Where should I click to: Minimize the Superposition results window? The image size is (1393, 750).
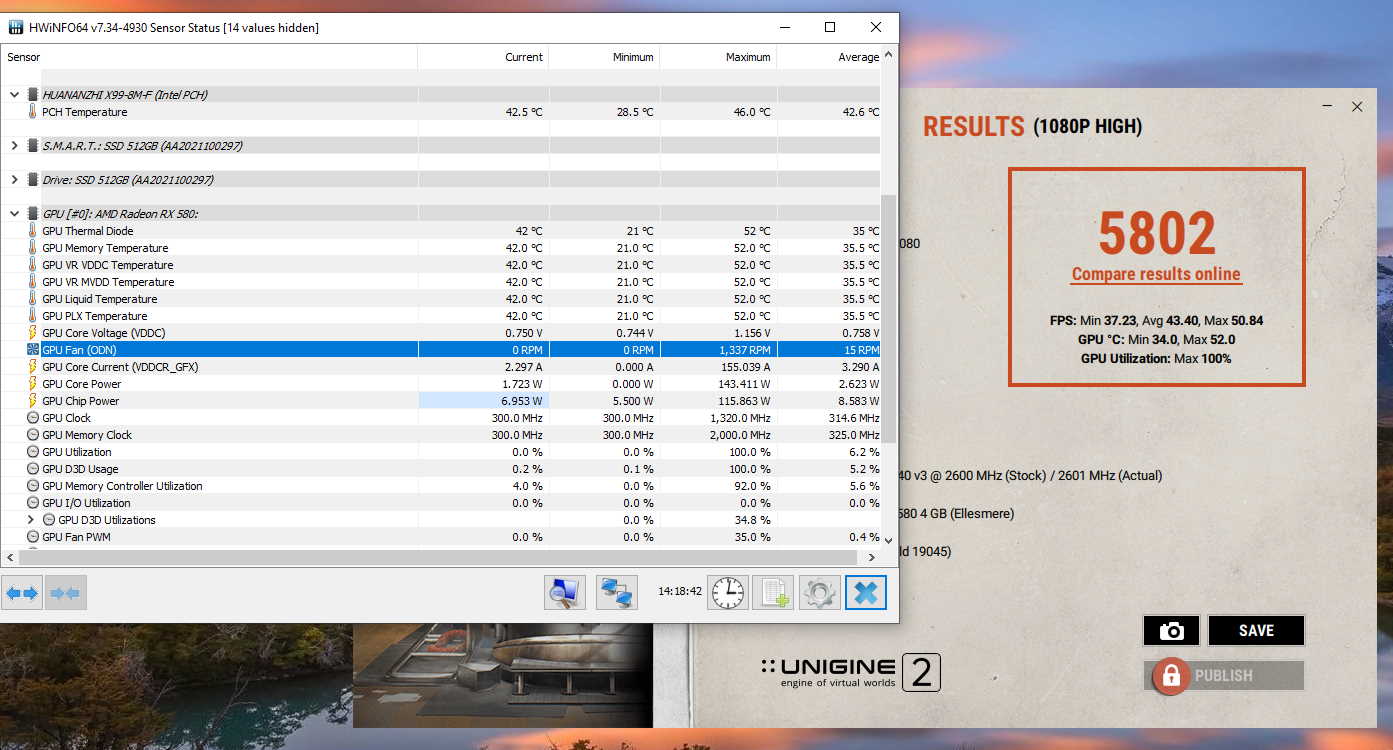pos(1327,106)
